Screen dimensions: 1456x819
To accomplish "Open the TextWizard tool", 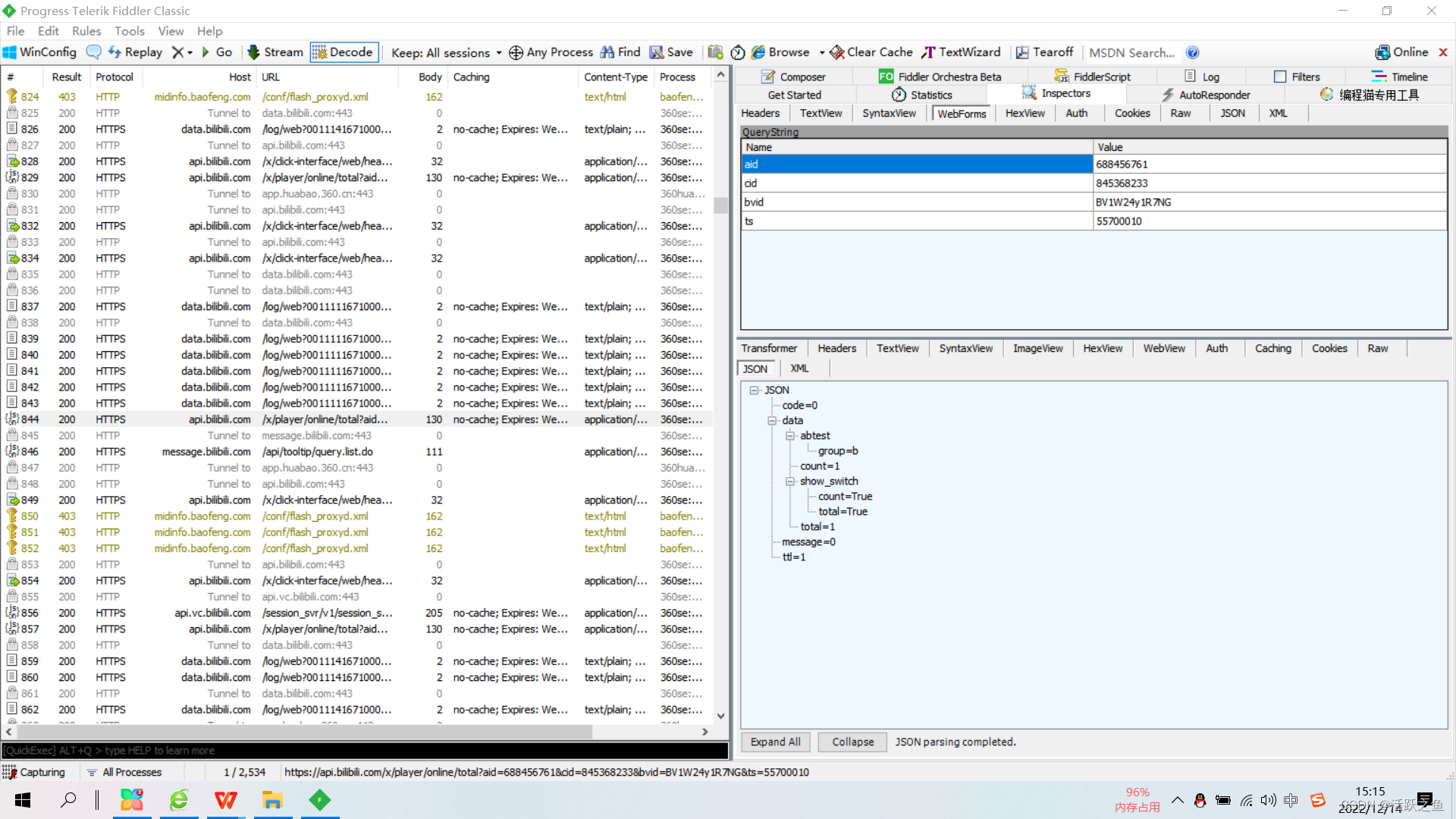I will [x=962, y=52].
